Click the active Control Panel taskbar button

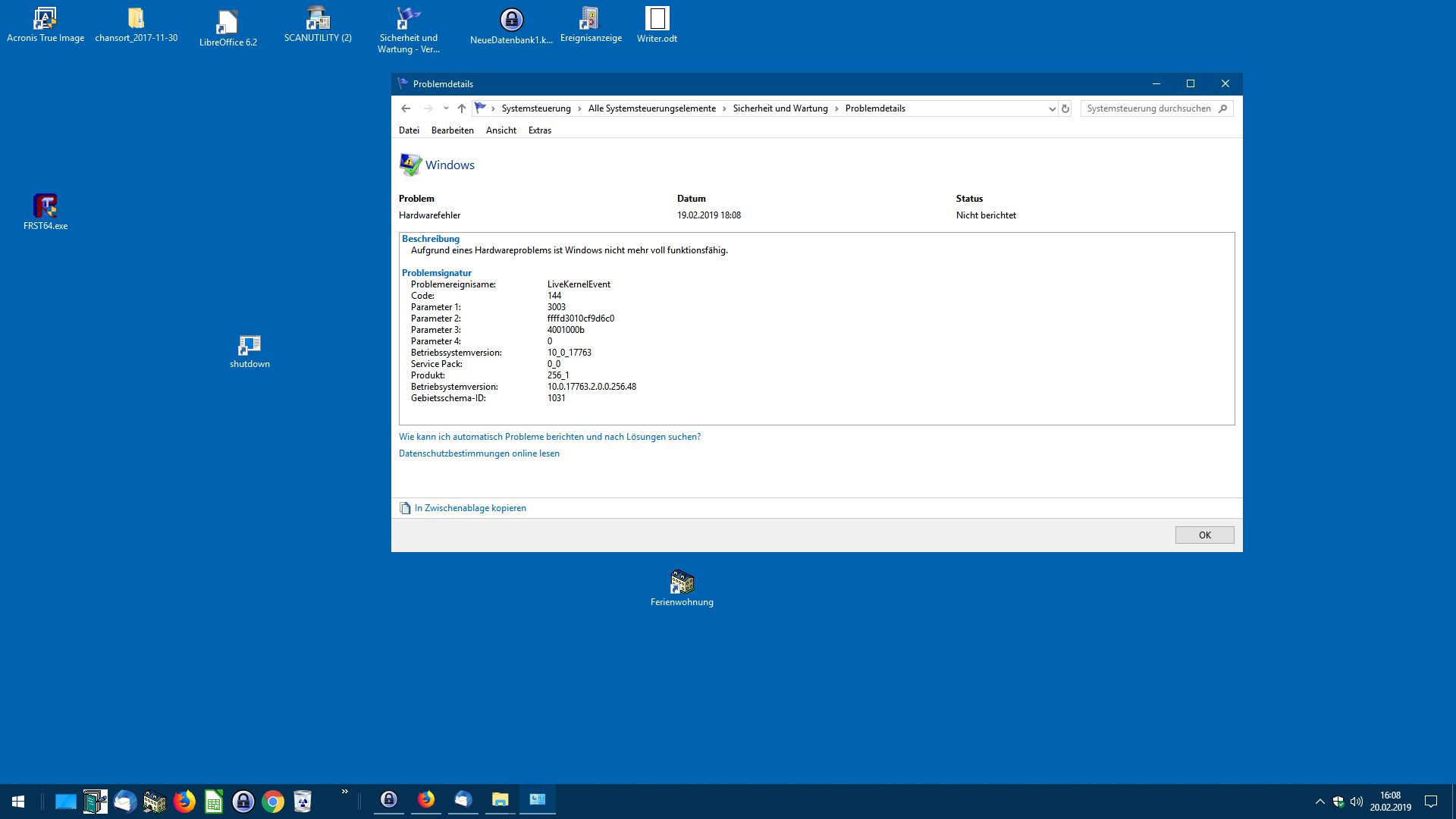pyautogui.click(x=538, y=800)
